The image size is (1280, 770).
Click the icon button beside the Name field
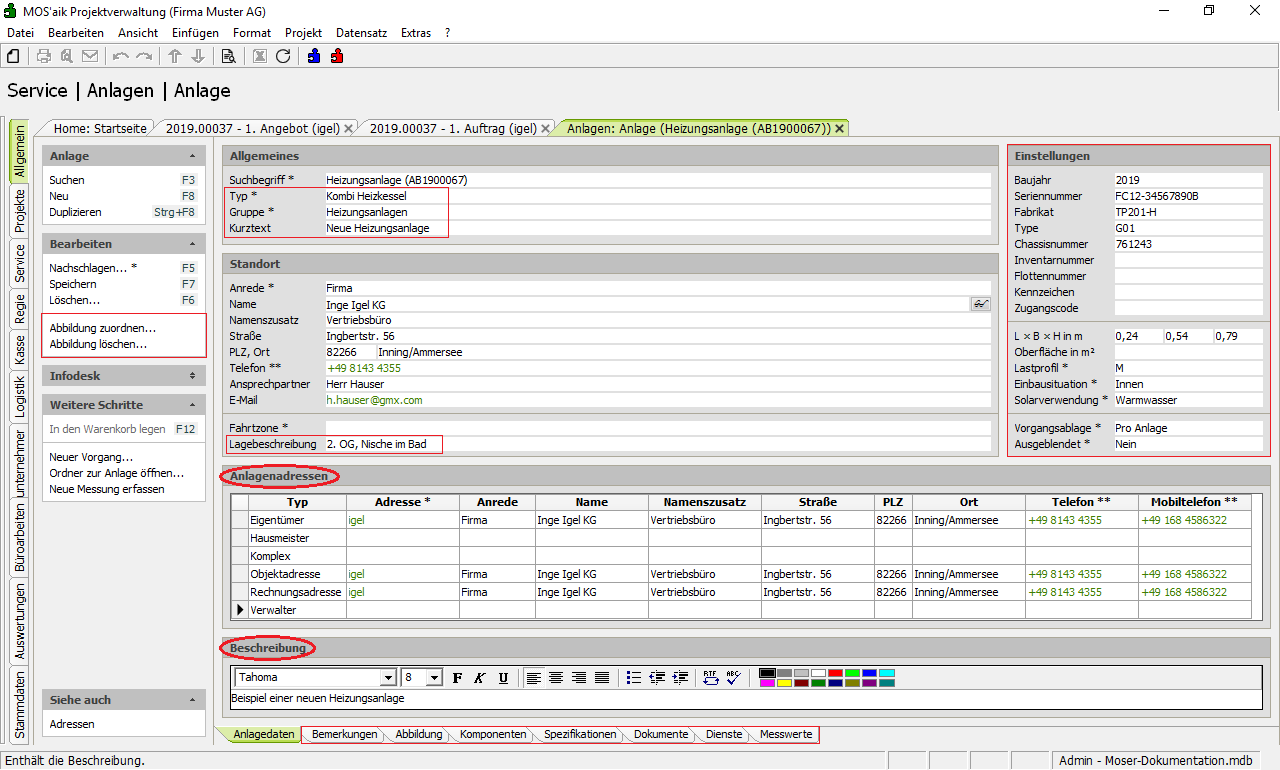point(980,304)
